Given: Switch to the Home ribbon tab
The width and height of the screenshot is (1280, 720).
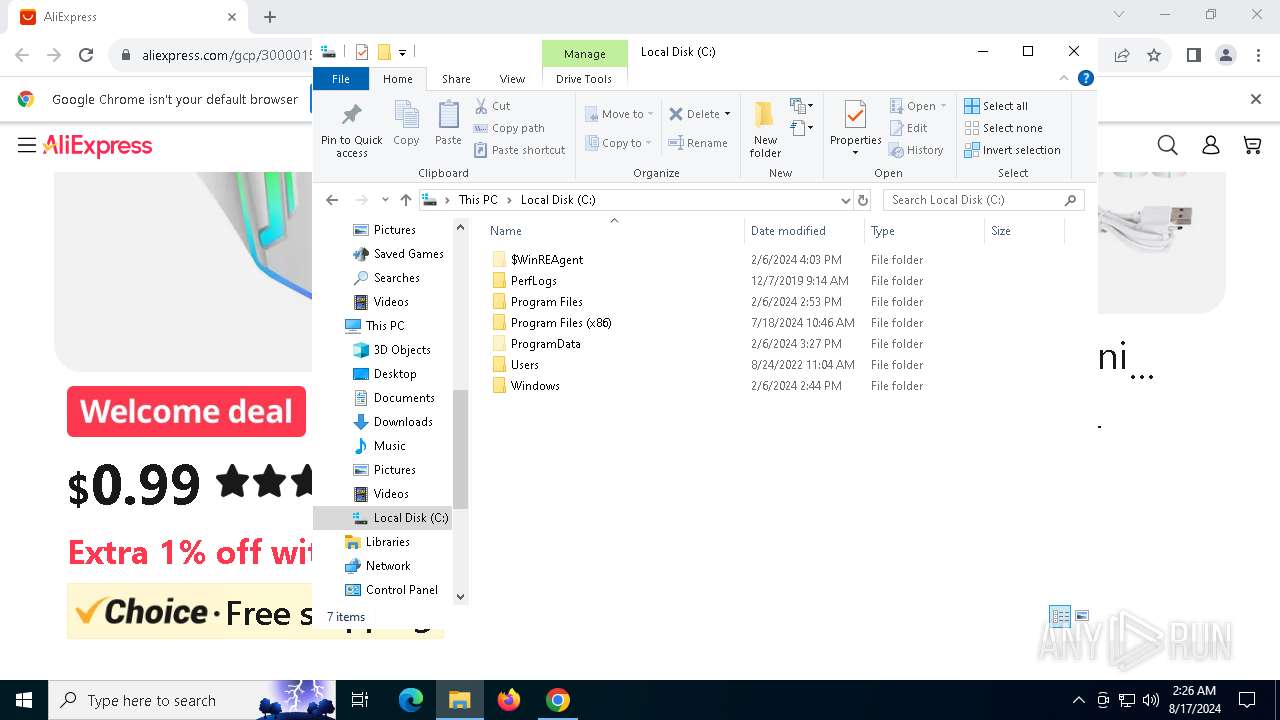Looking at the screenshot, I should [x=397, y=79].
